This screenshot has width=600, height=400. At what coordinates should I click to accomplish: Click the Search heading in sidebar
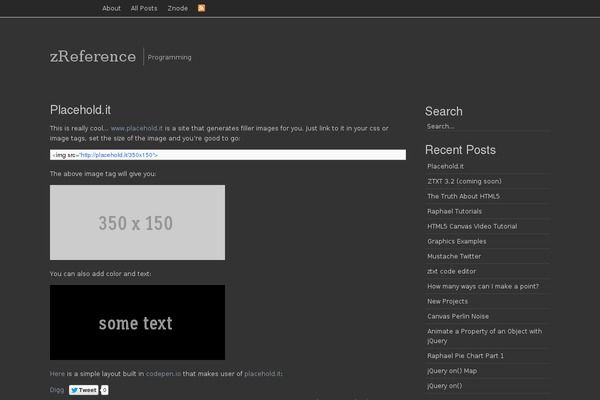[x=444, y=111]
